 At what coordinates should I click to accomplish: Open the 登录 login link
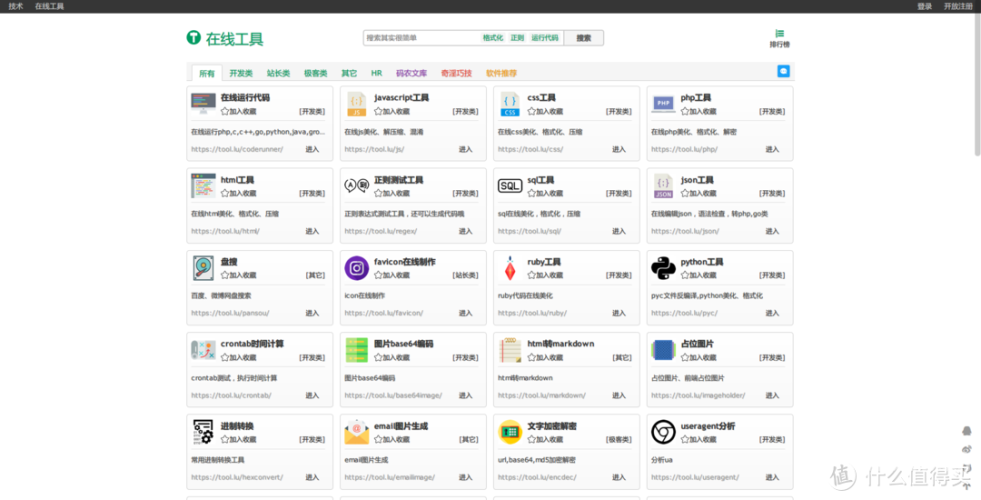point(924,6)
